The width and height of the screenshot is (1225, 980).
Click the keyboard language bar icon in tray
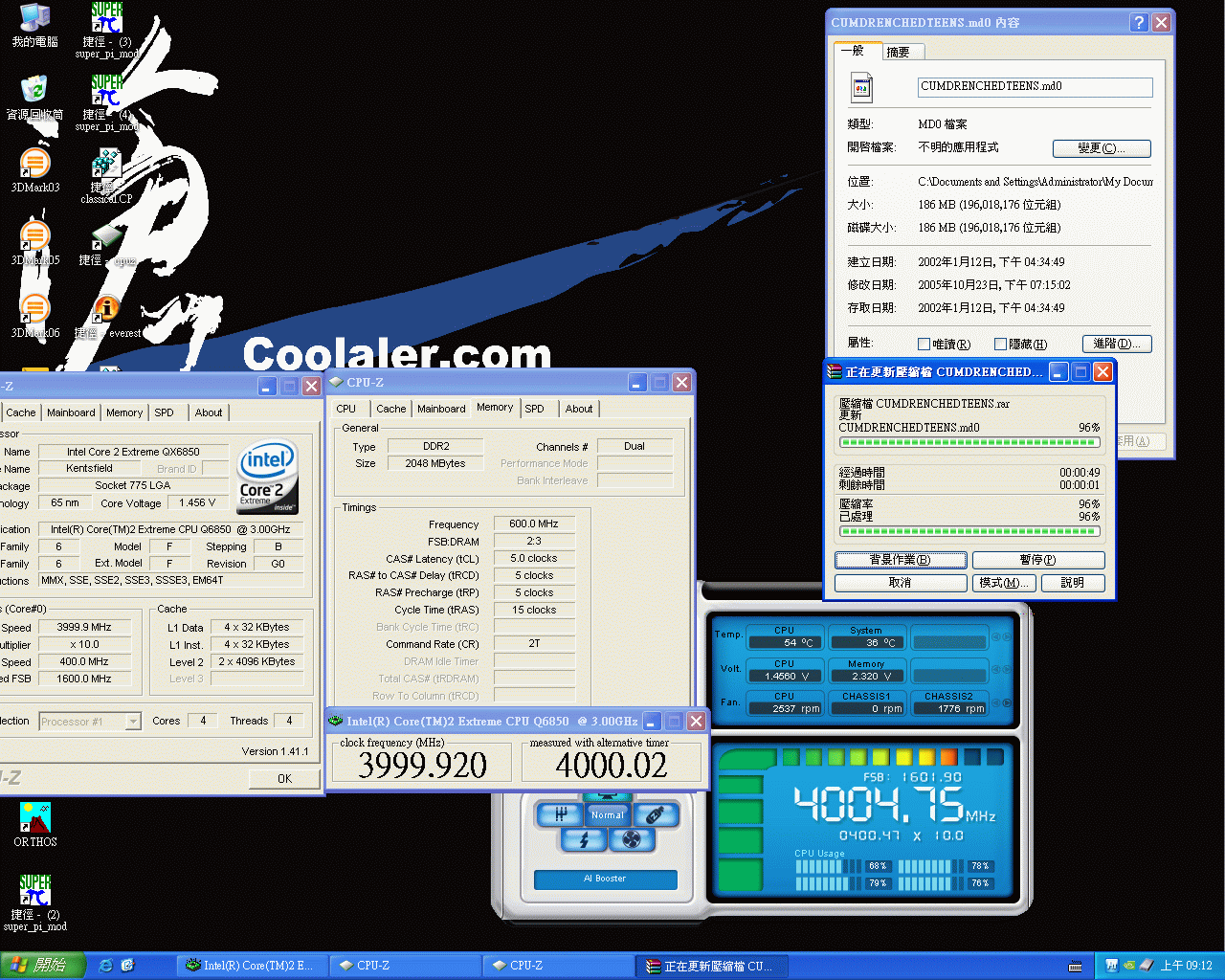click(x=1075, y=966)
